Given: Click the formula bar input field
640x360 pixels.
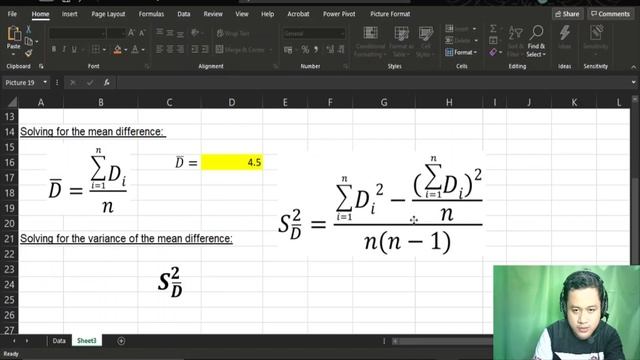Looking at the screenshot, I should tap(372, 83).
